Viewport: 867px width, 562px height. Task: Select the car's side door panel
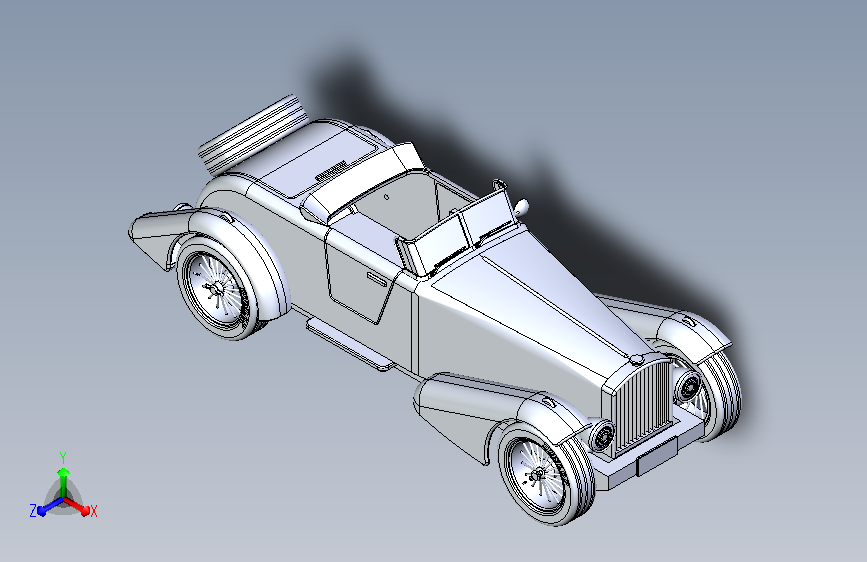click(x=361, y=277)
